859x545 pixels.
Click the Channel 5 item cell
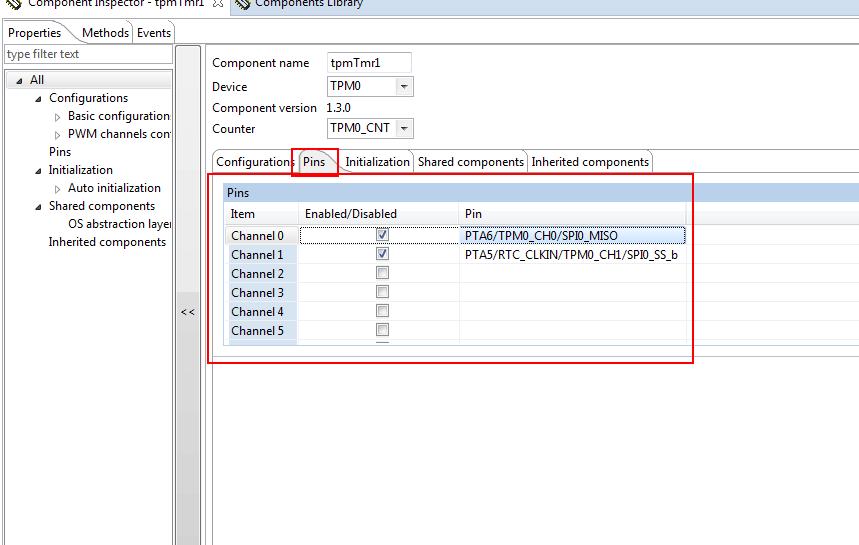pos(261,331)
